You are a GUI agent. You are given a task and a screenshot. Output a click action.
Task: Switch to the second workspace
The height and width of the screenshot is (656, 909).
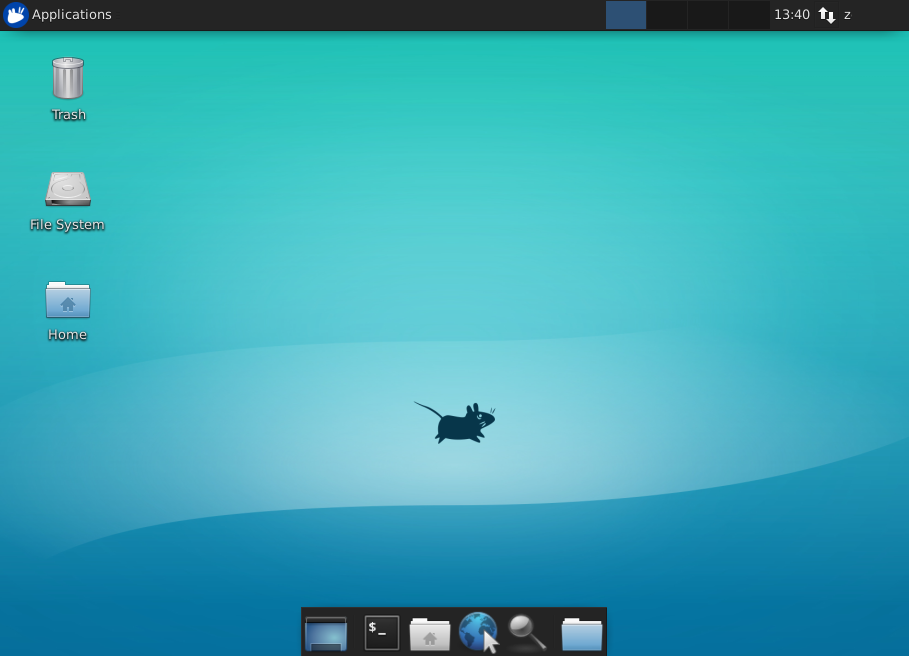tap(667, 14)
